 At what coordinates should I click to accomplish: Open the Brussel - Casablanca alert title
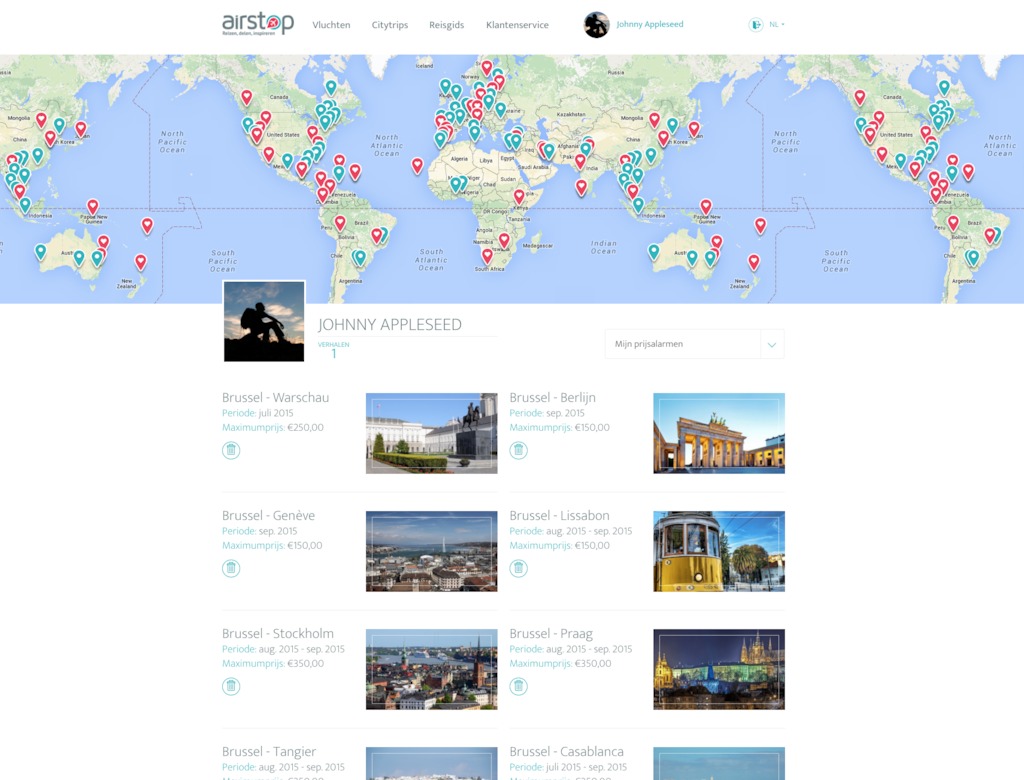click(567, 752)
